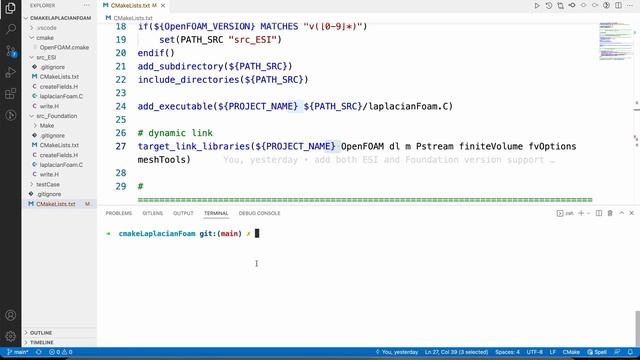Click the Run play icon in the editor toolbar
640x360 pixels.
(537, 5)
